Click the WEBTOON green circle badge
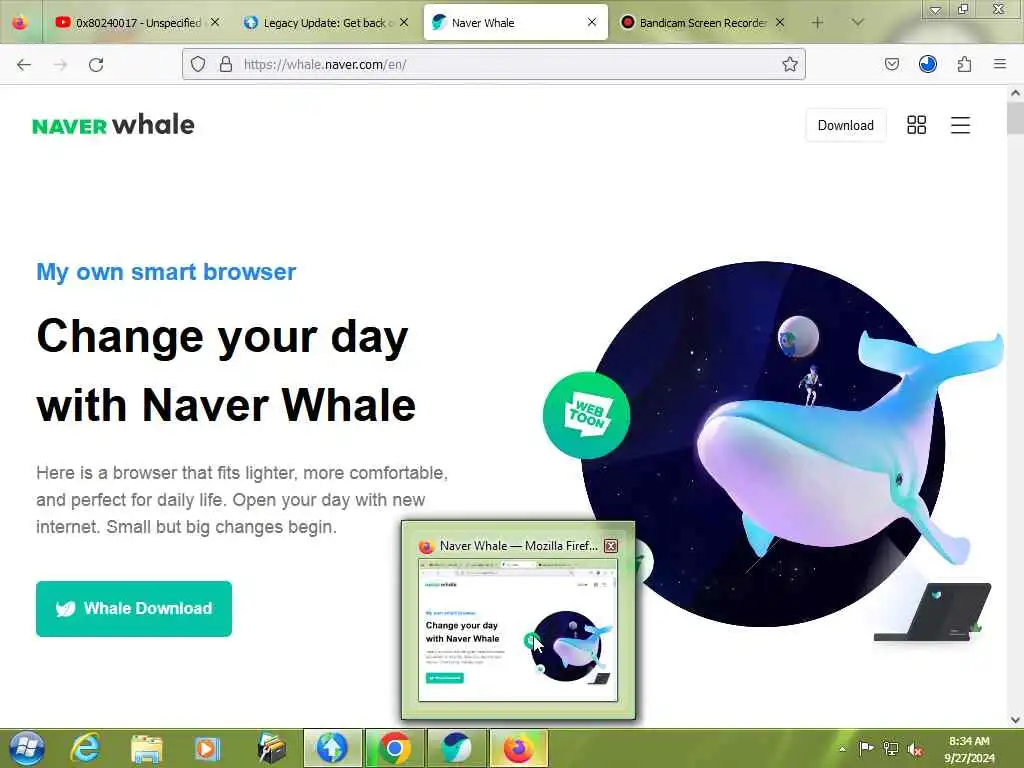The image size is (1024, 768). click(x=586, y=415)
